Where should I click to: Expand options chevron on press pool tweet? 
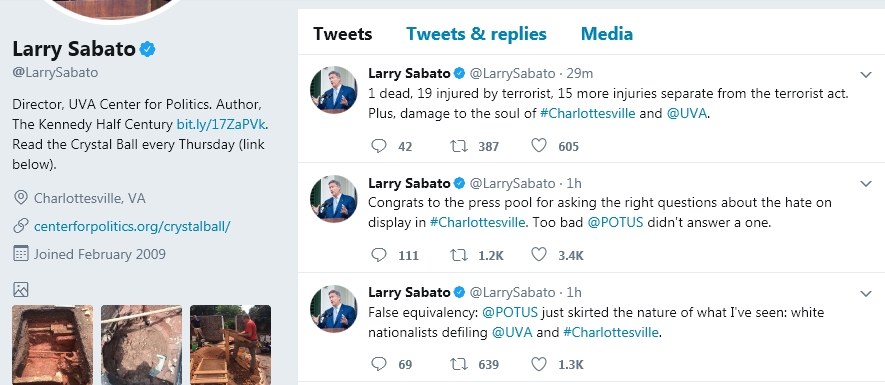(865, 183)
